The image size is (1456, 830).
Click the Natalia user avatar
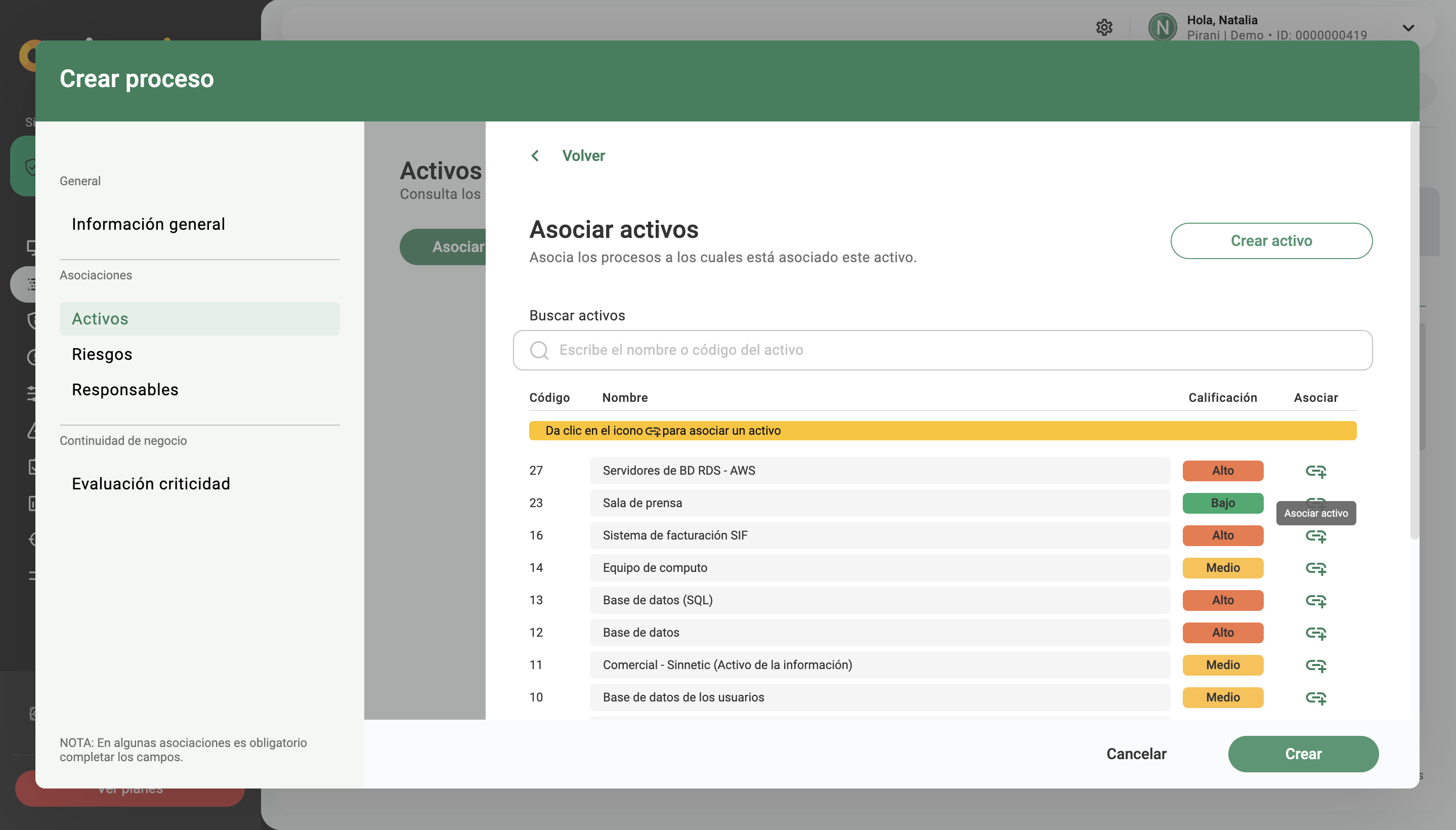pos(1163,27)
